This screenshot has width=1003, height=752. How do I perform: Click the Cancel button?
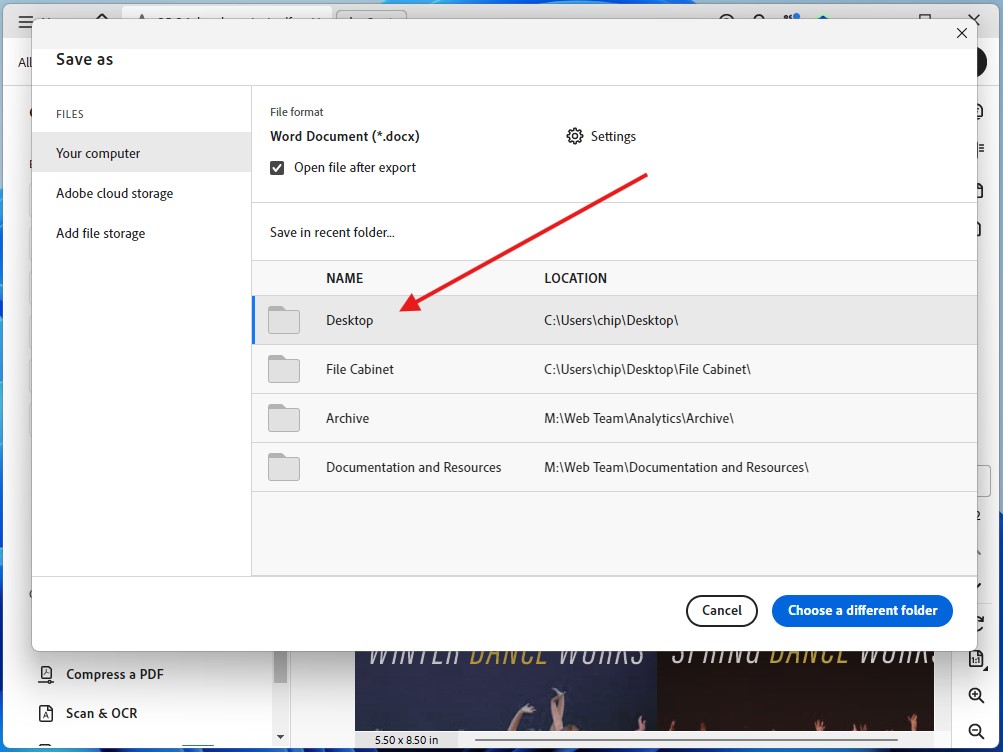click(721, 610)
